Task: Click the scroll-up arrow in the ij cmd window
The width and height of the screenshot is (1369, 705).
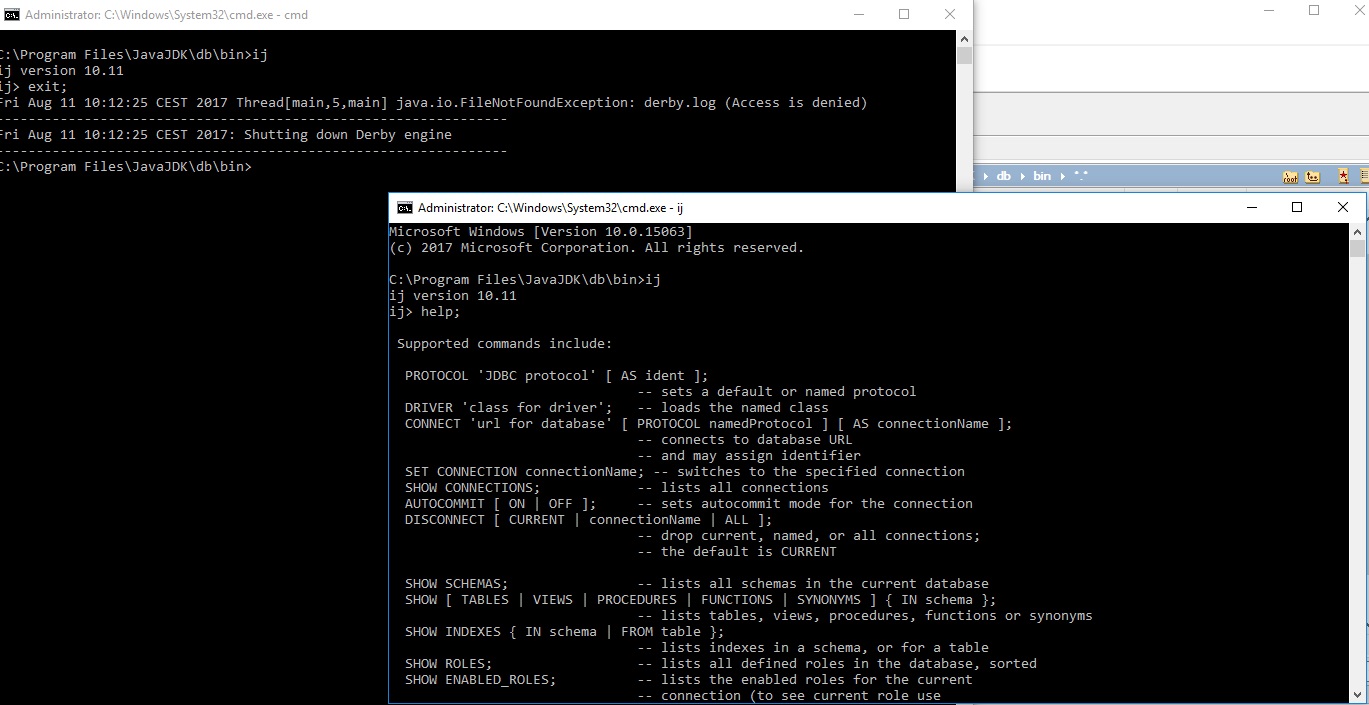Action: 1357,231
